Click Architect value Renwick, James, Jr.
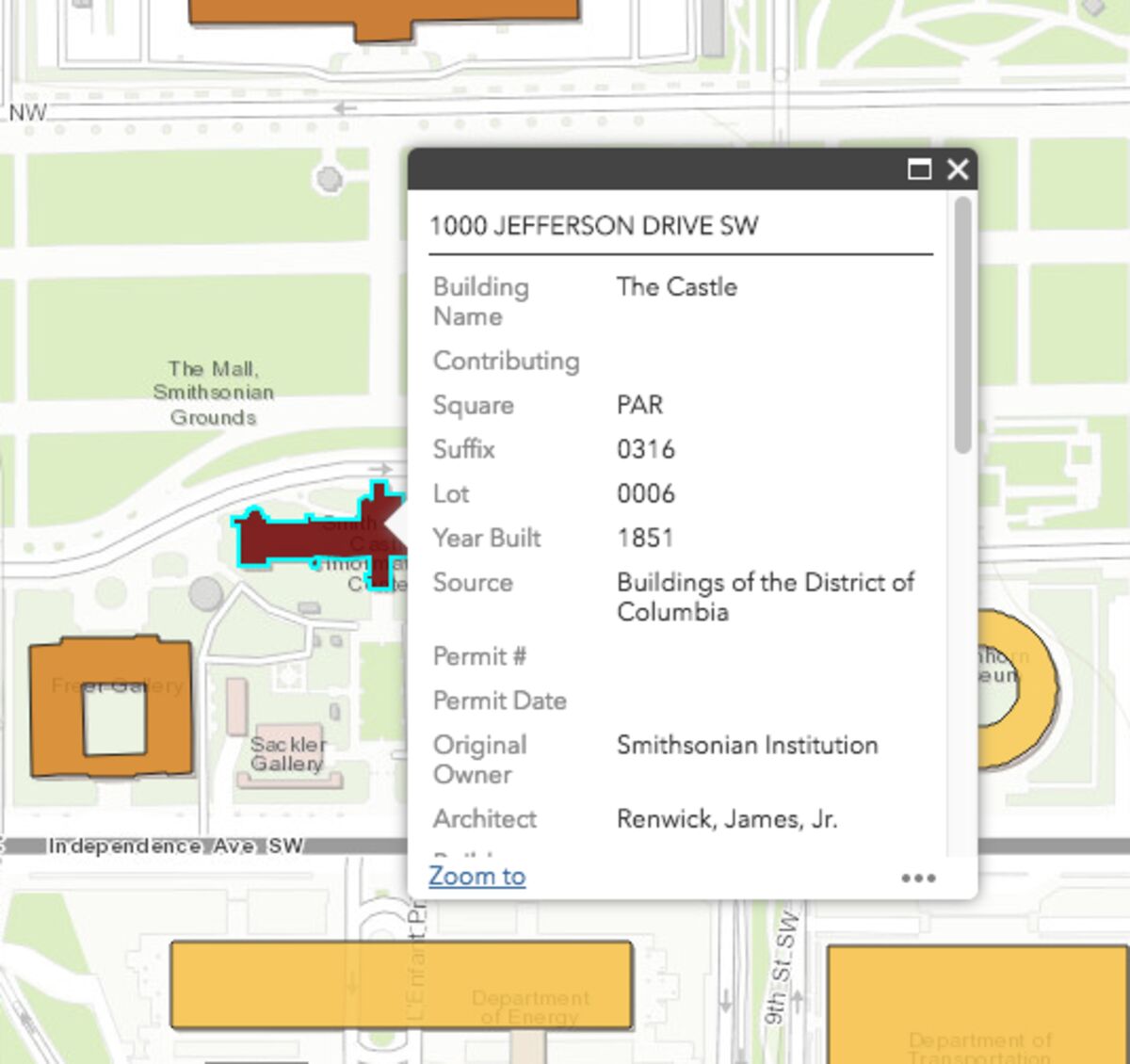Screen dimensions: 1130x1064 click(x=727, y=819)
